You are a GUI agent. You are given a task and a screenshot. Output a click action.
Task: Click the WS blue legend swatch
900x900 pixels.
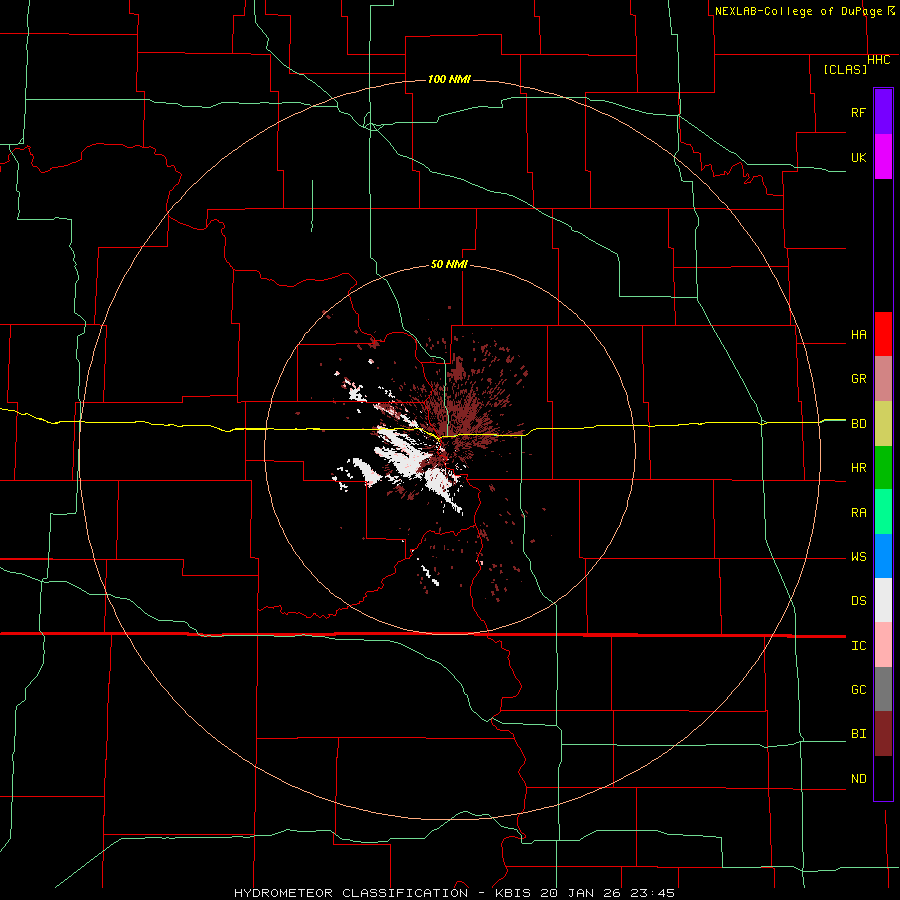tap(883, 556)
